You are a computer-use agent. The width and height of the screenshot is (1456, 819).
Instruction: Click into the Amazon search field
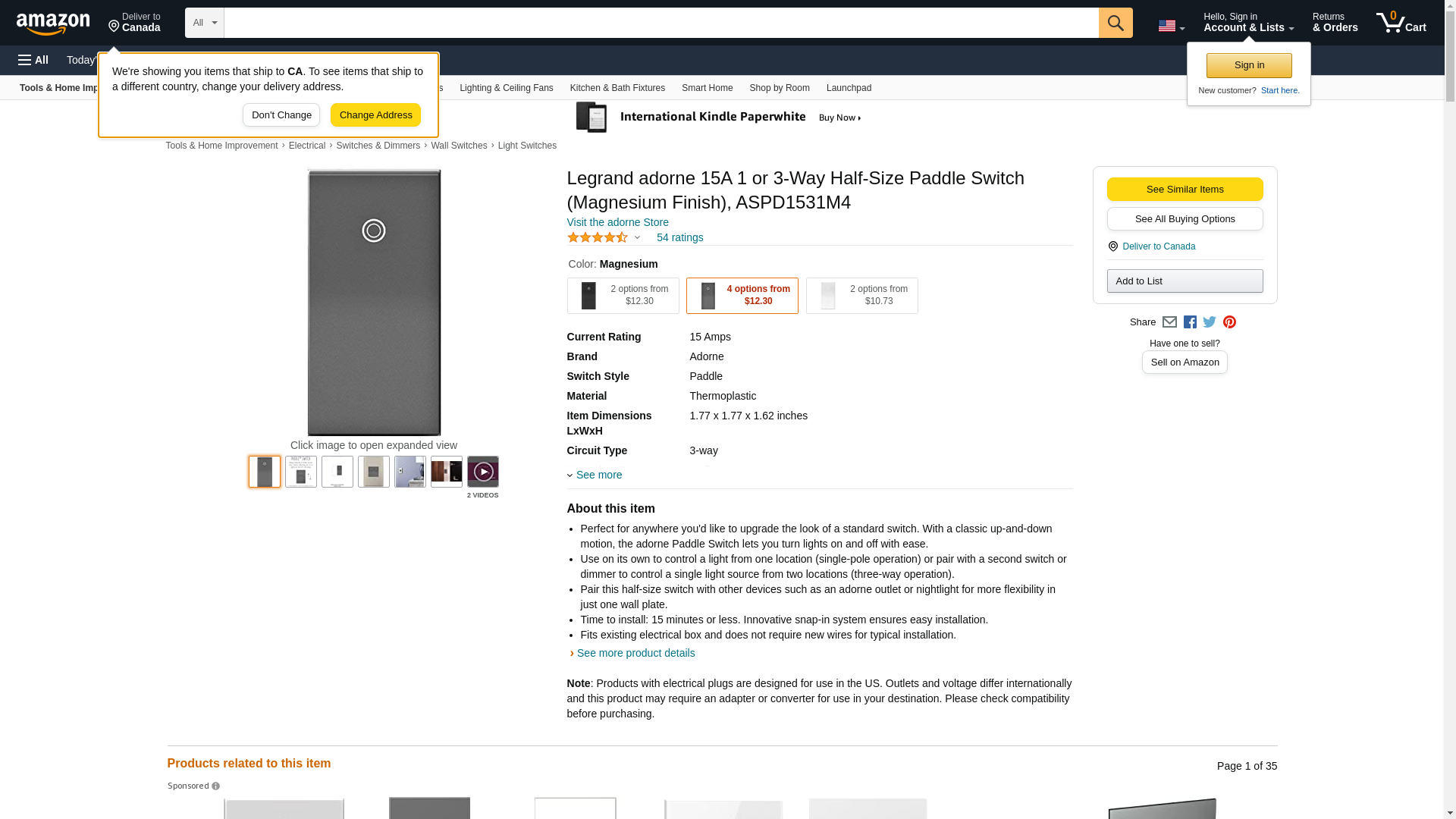click(x=661, y=23)
